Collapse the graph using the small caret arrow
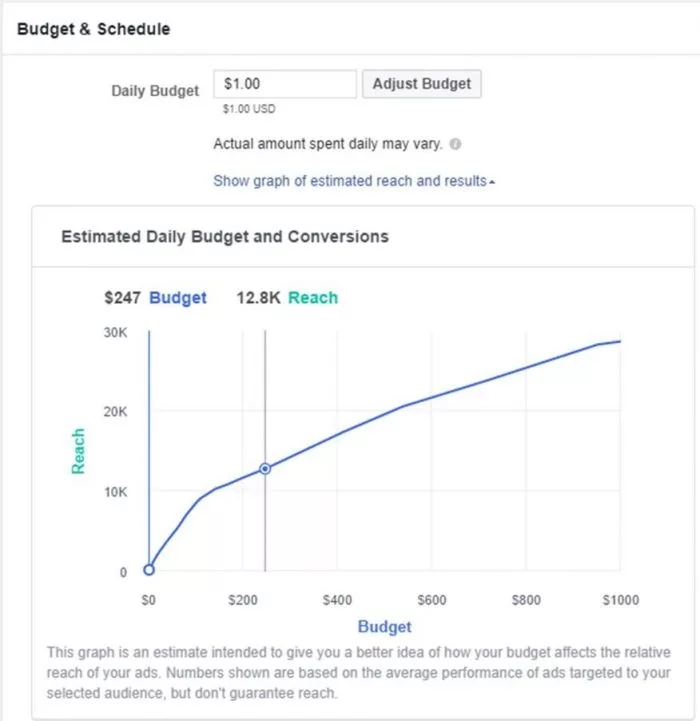The height and width of the screenshot is (721, 700). click(x=492, y=182)
